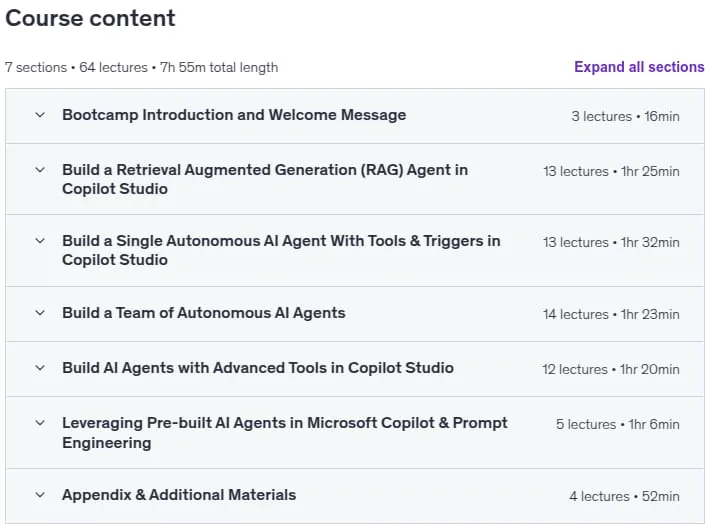Click '13 lectures • 1hr 25min' text
The image size is (705, 524).
tap(611, 171)
